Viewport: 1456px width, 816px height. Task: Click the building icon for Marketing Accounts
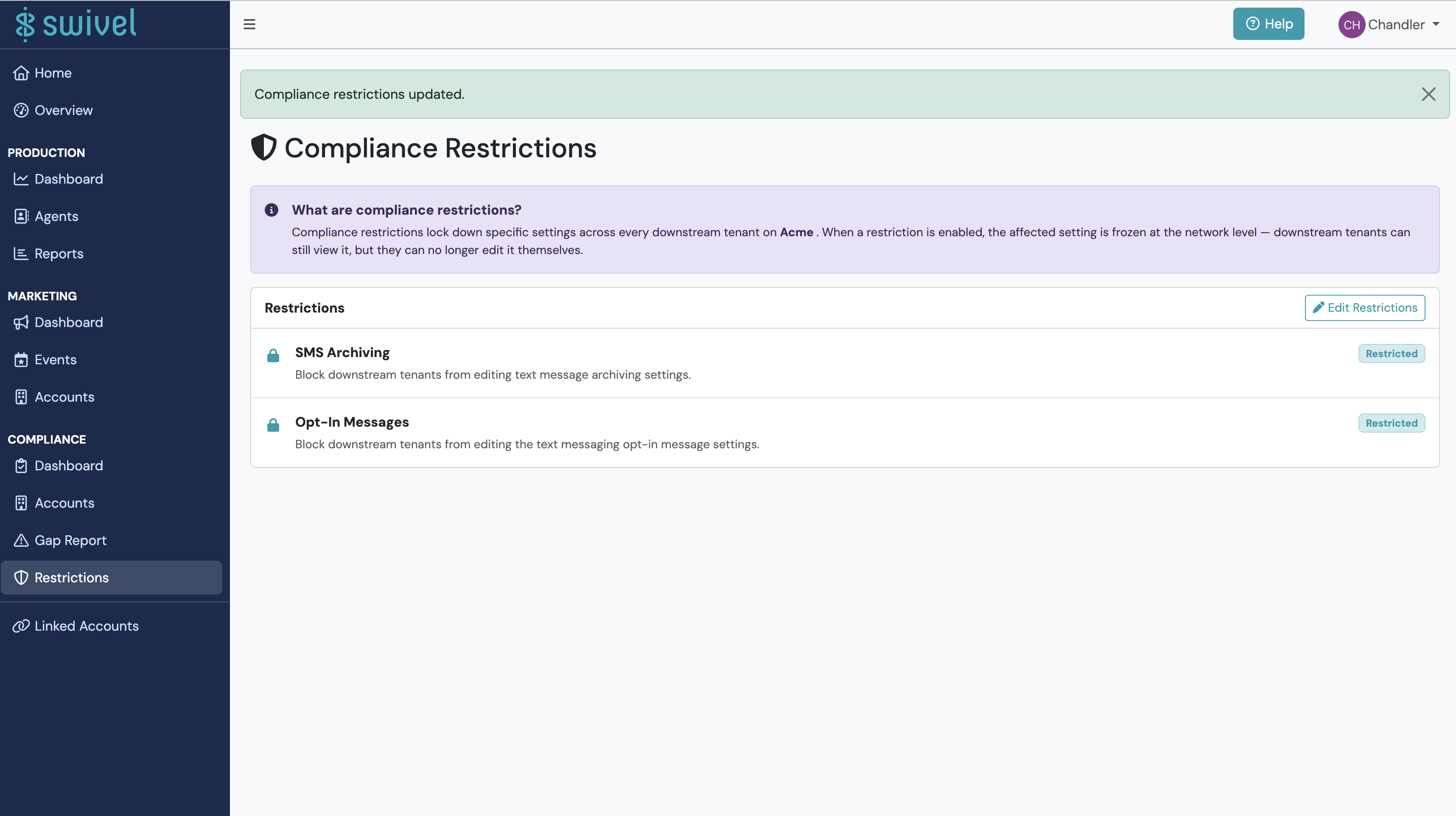(21, 397)
